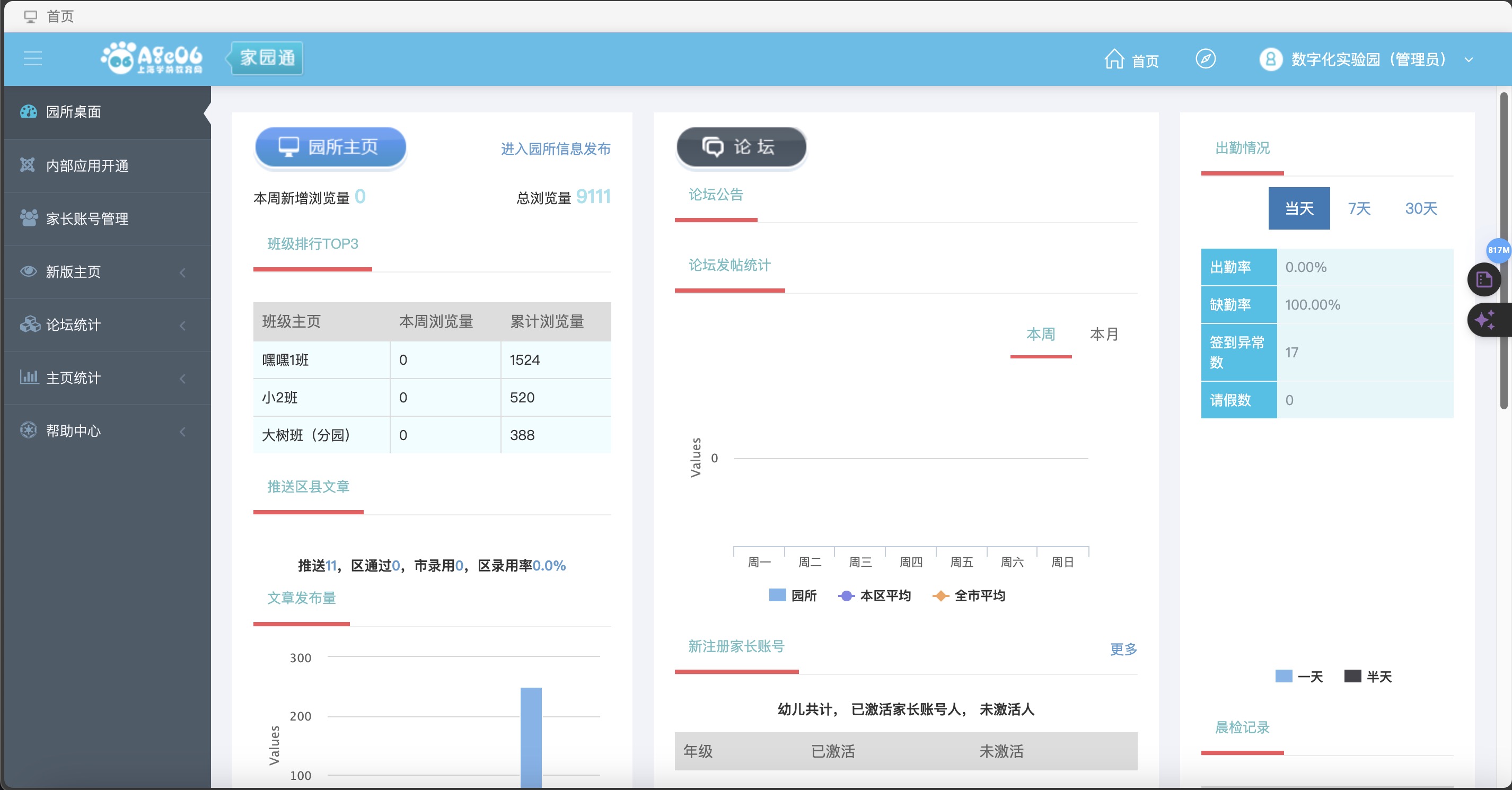
Task: Click total views number 9111
Action: (x=593, y=197)
